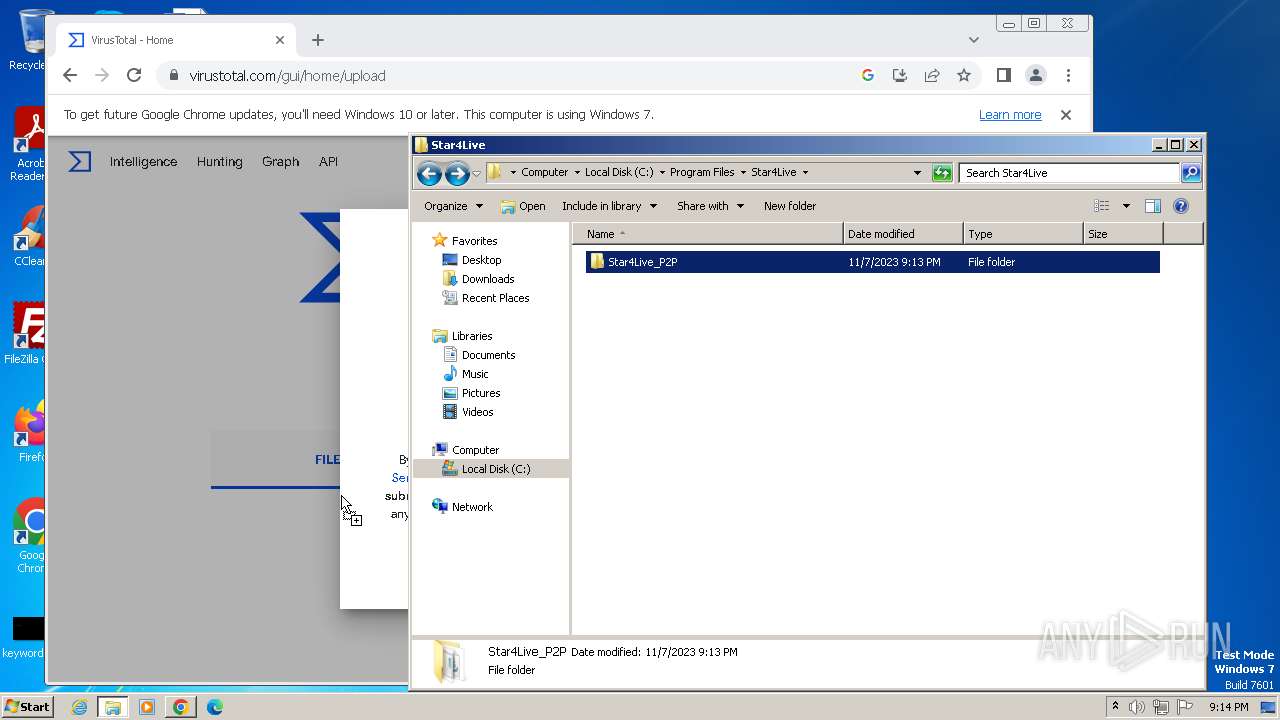Select the Star4Live_P2P folder

(x=872, y=262)
